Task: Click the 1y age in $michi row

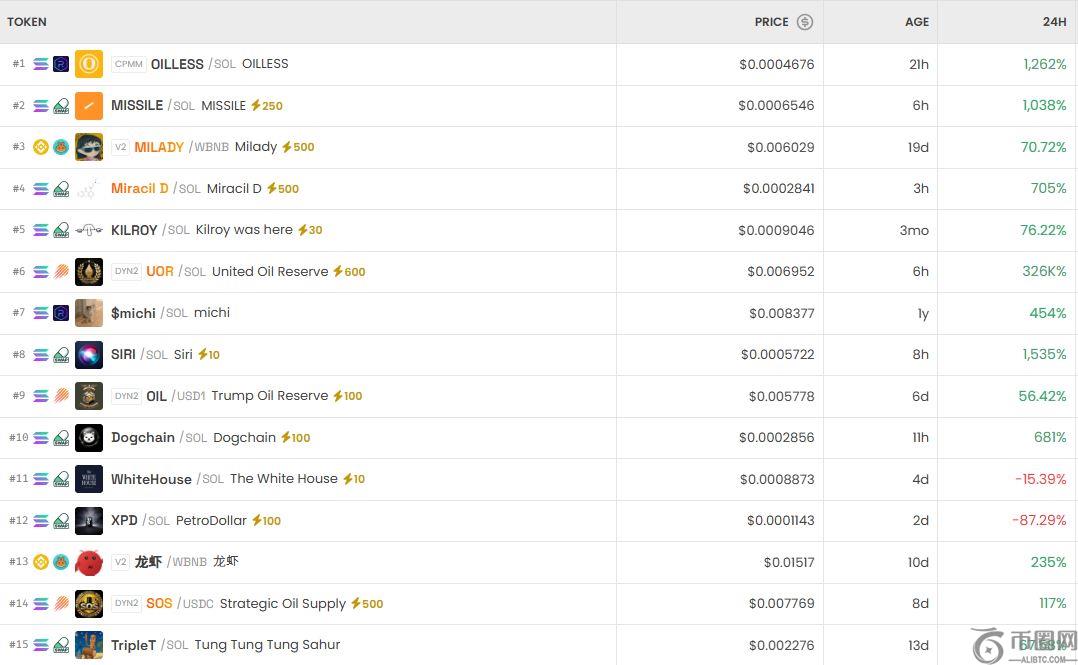Action: [x=923, y=314]
